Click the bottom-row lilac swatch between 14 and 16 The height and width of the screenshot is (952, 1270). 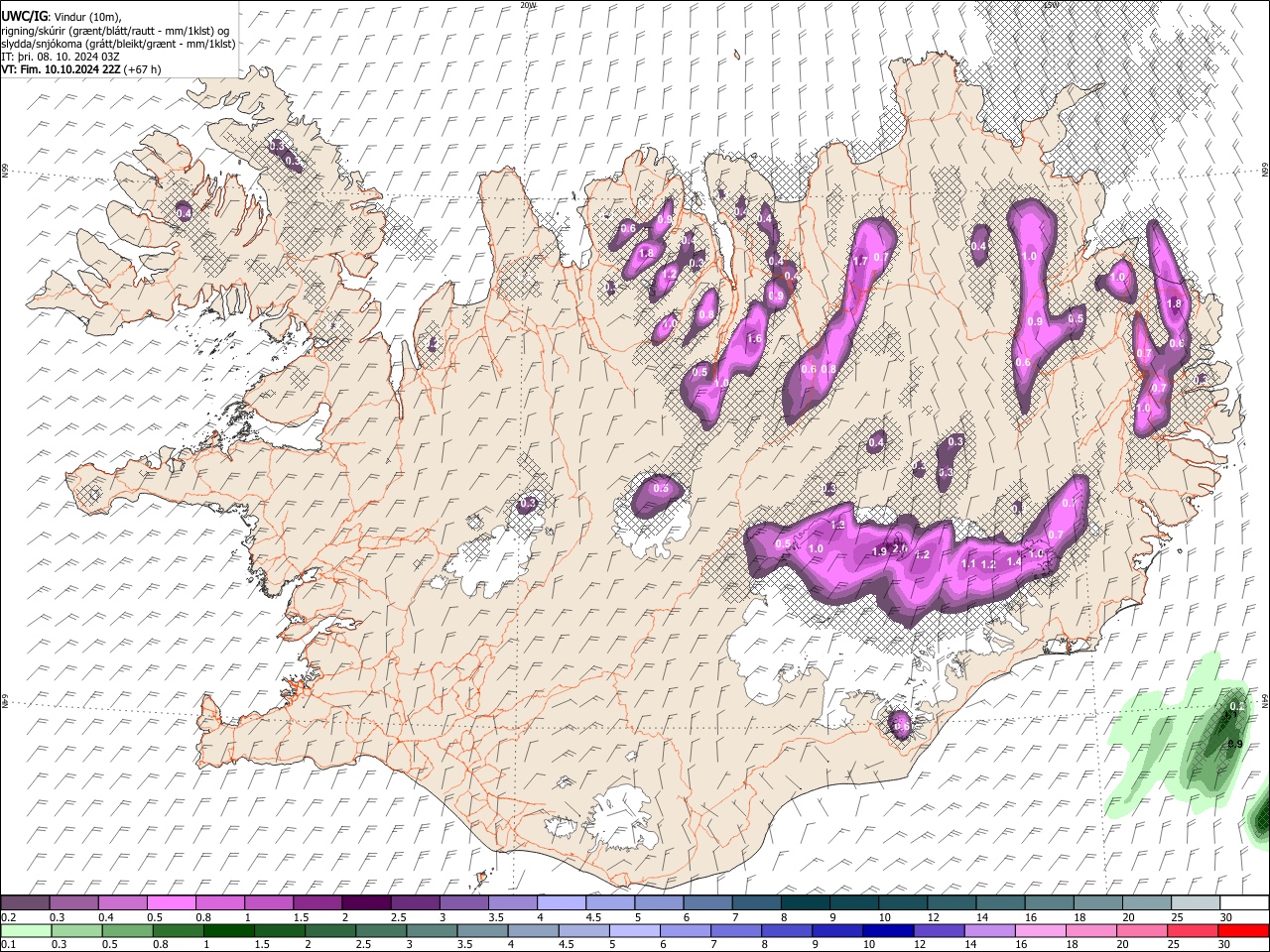click(989, 930)
